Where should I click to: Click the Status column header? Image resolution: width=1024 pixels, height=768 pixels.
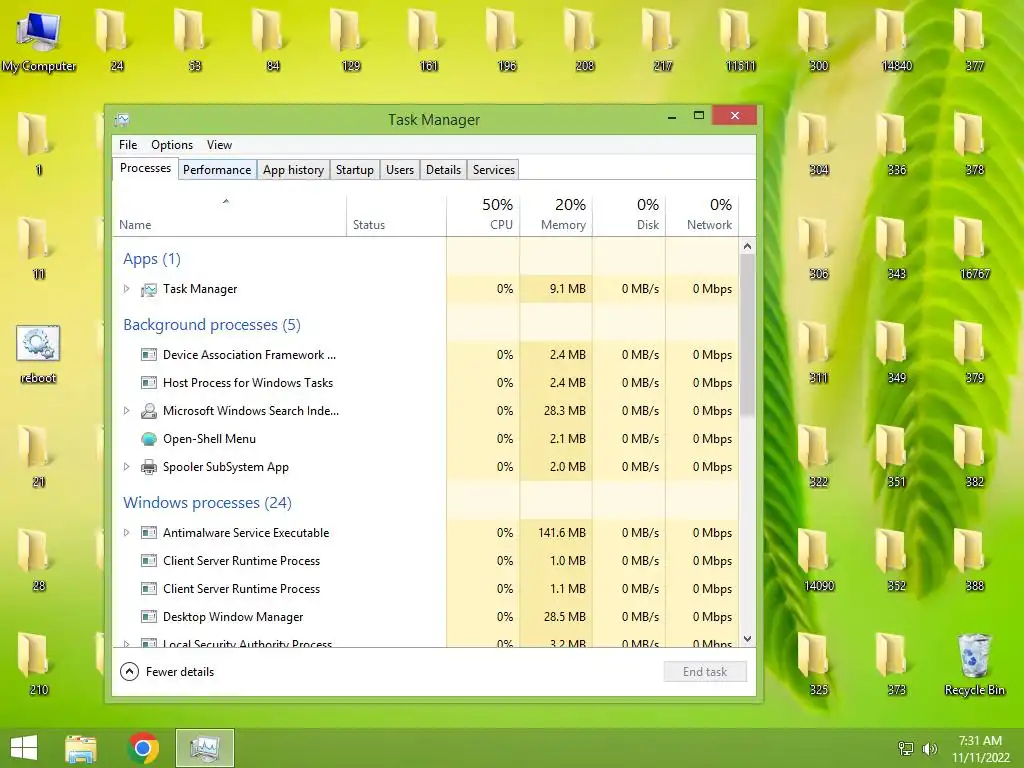click(396, 214)
